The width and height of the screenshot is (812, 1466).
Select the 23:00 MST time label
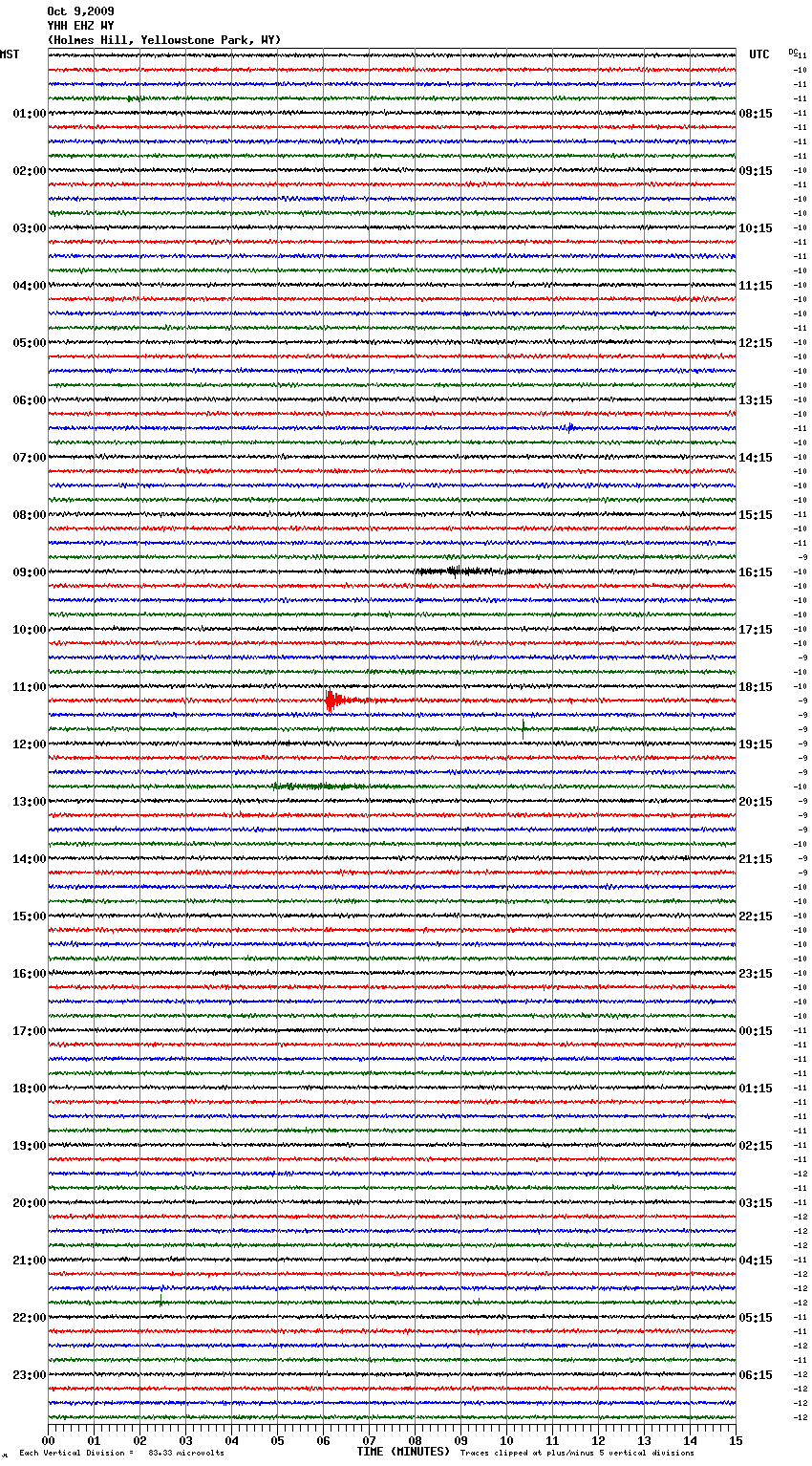click(30, 1375)
